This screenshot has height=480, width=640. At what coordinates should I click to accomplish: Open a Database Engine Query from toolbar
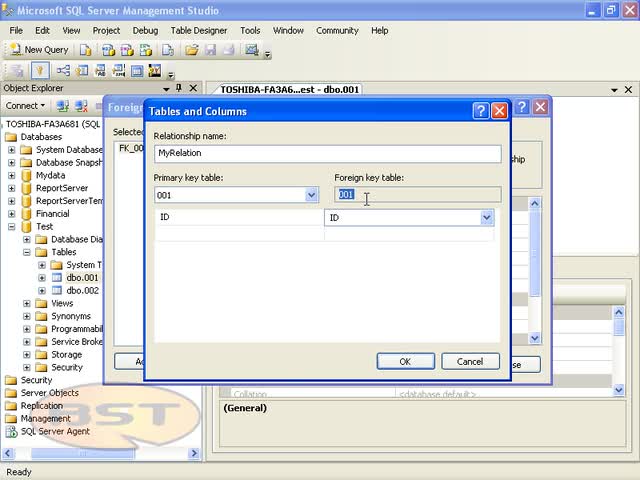pyautogui.click(x=86, y=50)
